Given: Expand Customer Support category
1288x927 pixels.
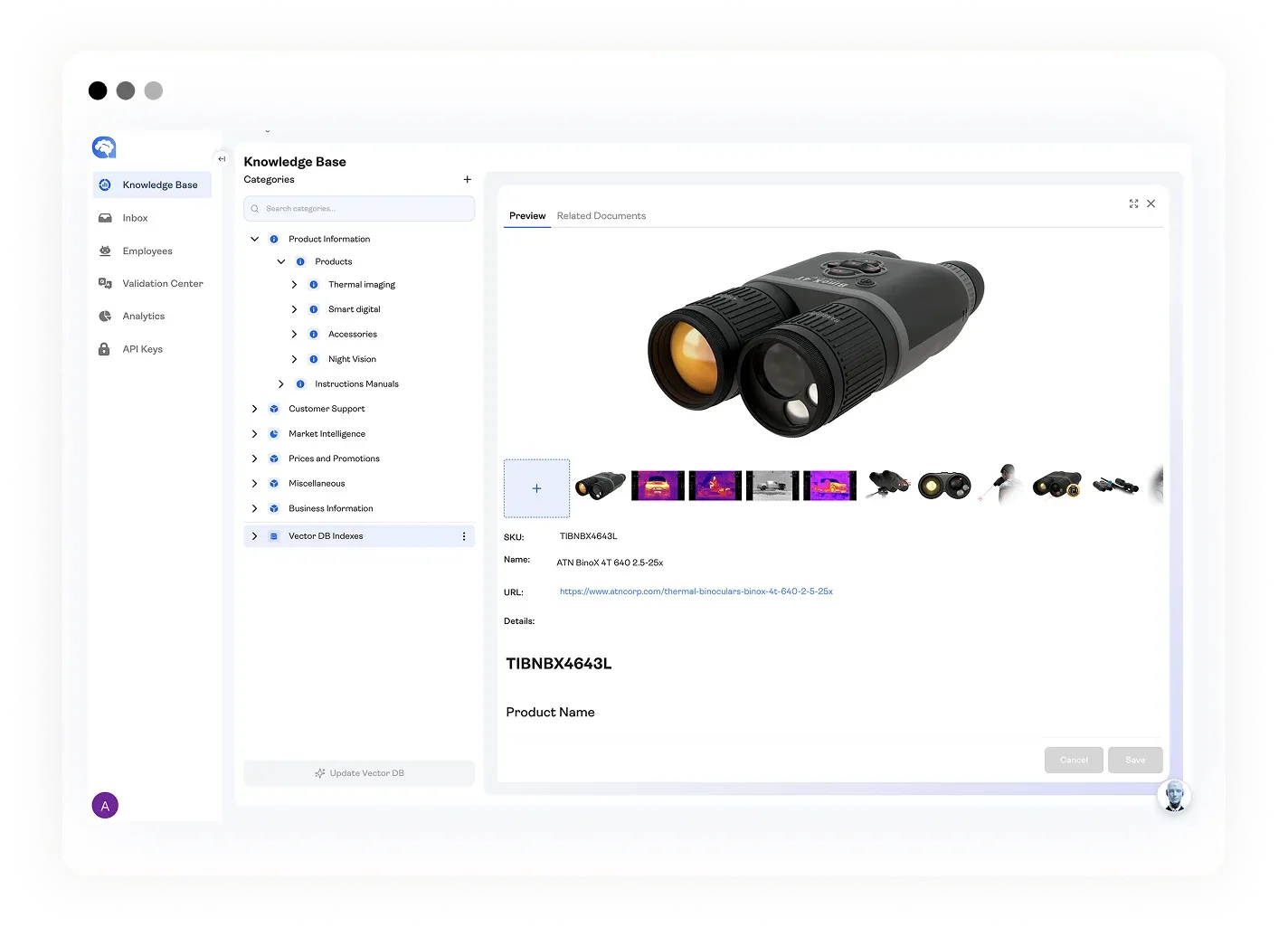Looking at the screenshot, I should [x=255, y=409].
